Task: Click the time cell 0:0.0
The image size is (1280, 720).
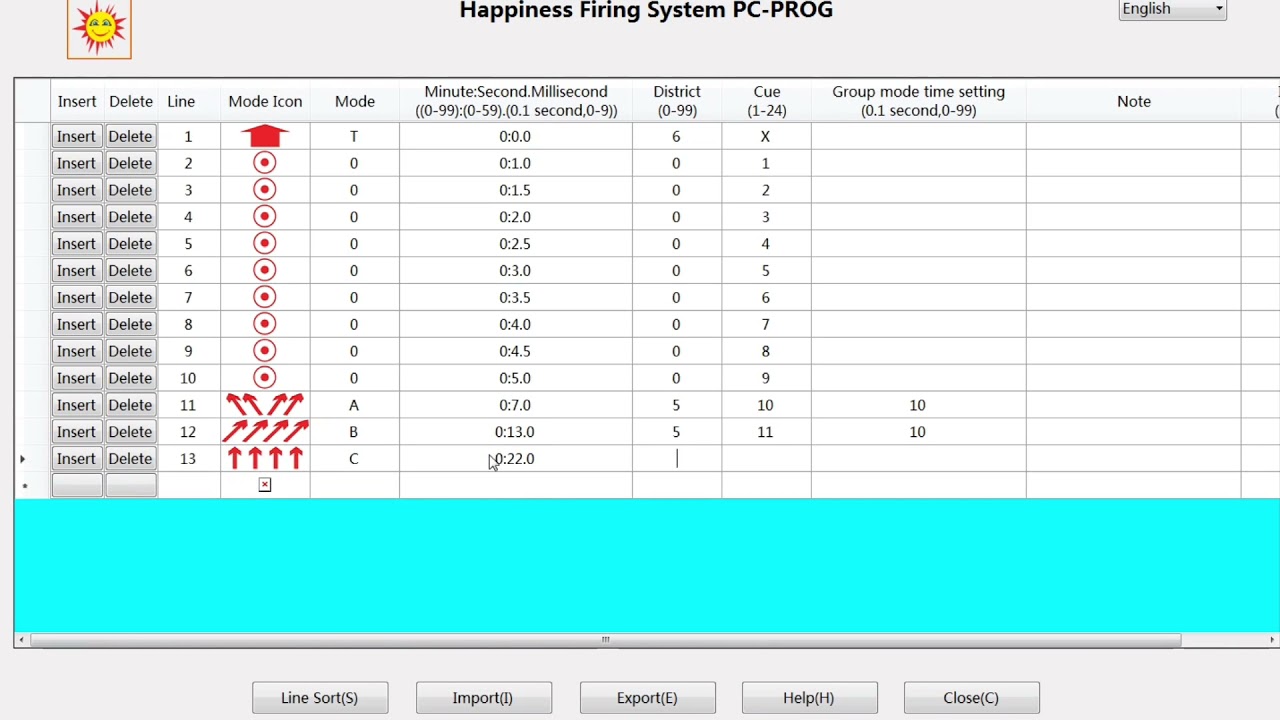Action: pyautogui.click(x=516, y=136)
